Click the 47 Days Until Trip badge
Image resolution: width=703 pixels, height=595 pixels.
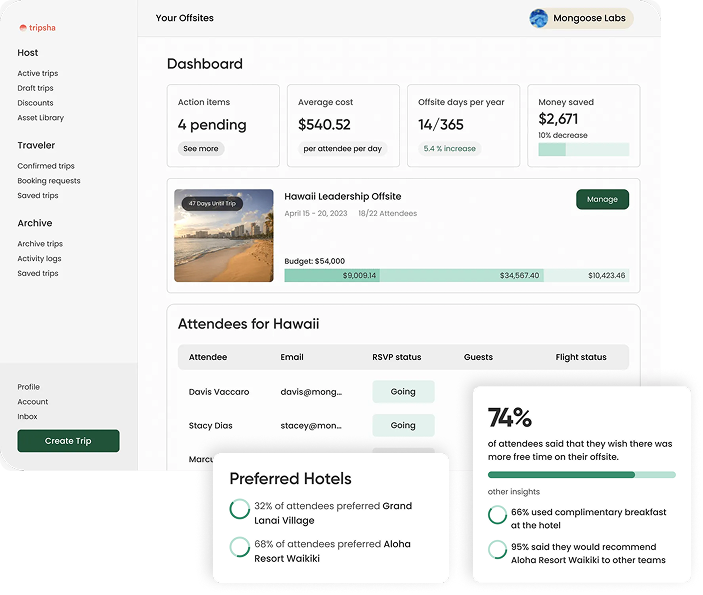pos(211,203)
